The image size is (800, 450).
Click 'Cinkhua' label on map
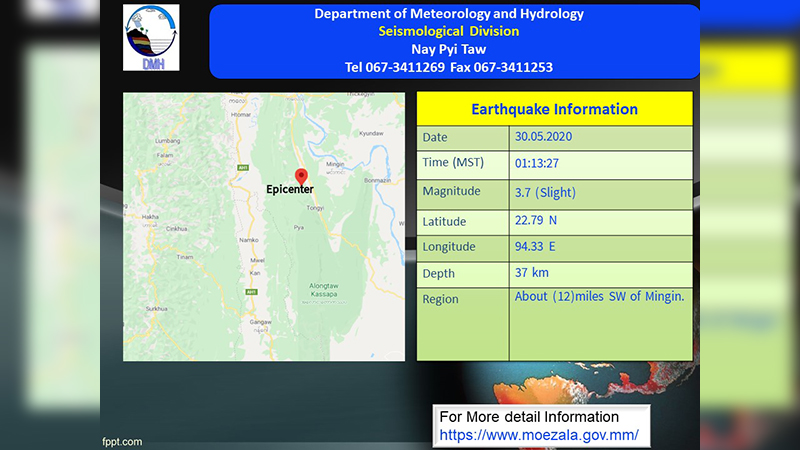tap(177, 229)
